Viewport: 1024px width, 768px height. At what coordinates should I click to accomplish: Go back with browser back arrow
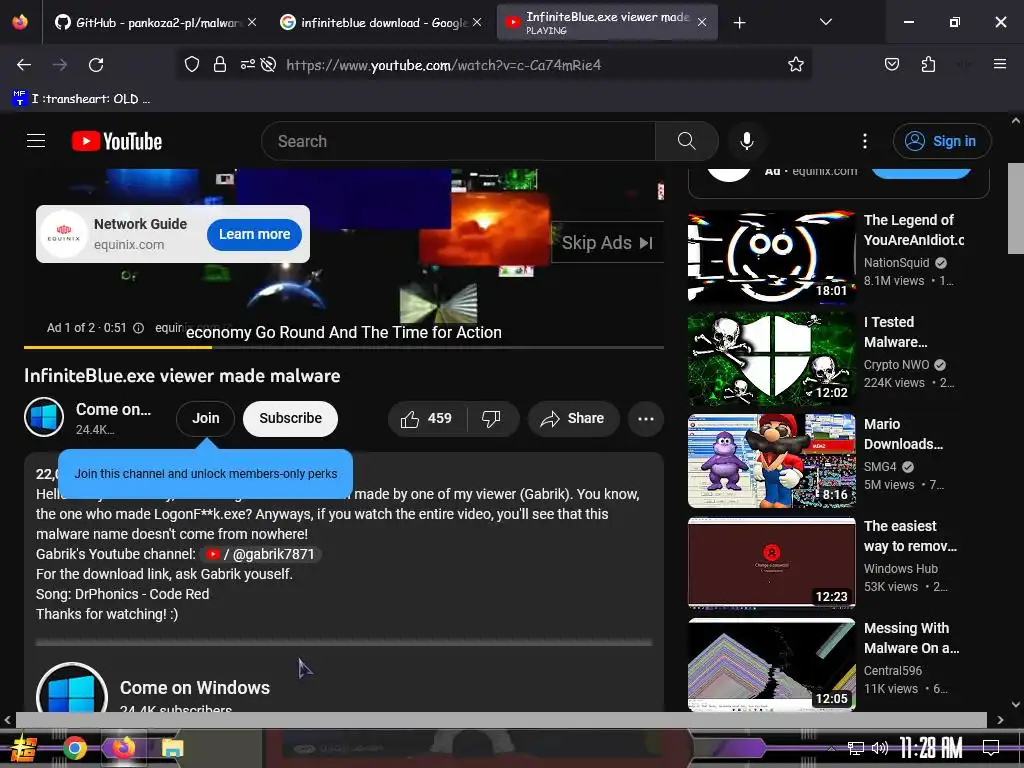(24, 65)
